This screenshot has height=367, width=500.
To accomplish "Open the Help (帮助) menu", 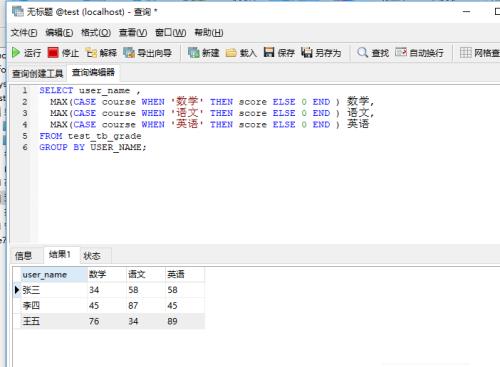I will pos(209,33).
